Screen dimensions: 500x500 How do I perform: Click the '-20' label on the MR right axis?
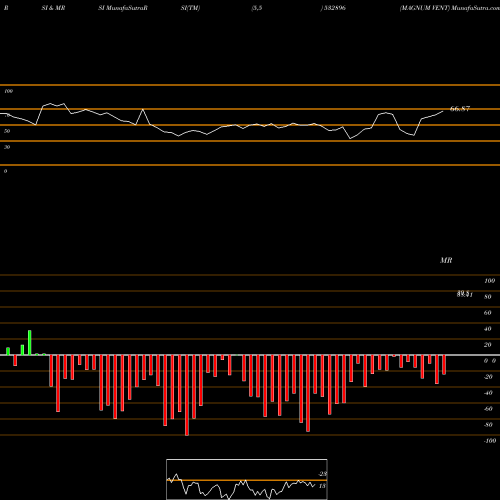(x=488, y=377)
